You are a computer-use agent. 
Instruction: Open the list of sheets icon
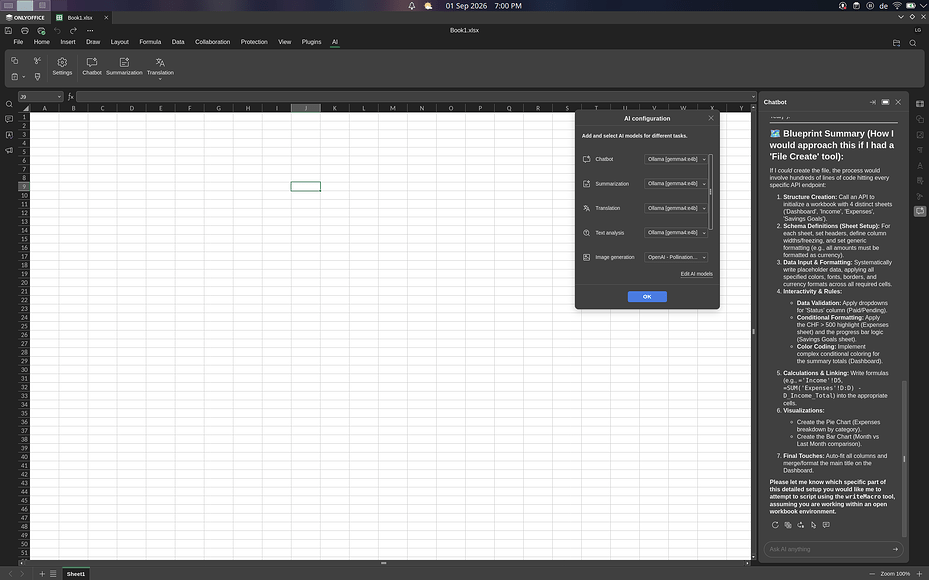[53, 573]
